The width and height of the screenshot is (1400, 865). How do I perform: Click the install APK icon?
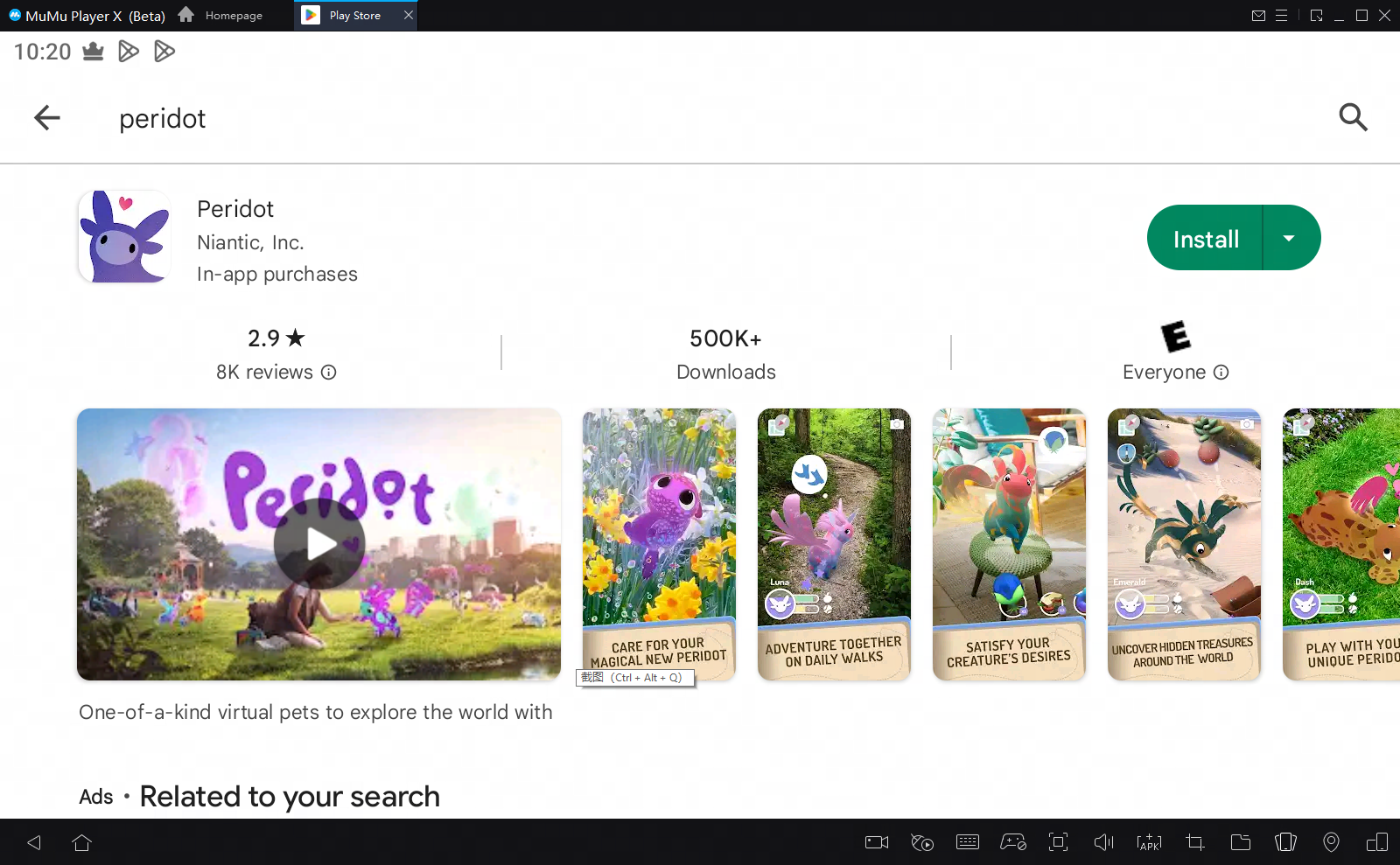(1150, 842)
